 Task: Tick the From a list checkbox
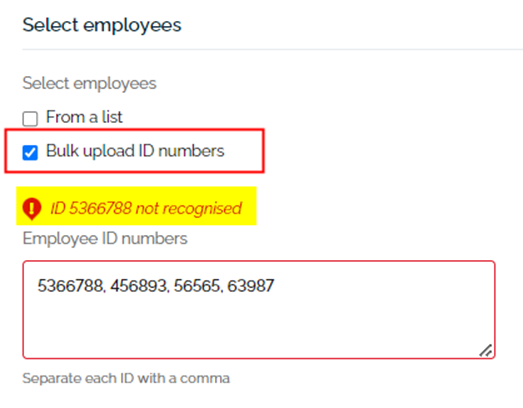pyautogui.click(x=30, y=119)
